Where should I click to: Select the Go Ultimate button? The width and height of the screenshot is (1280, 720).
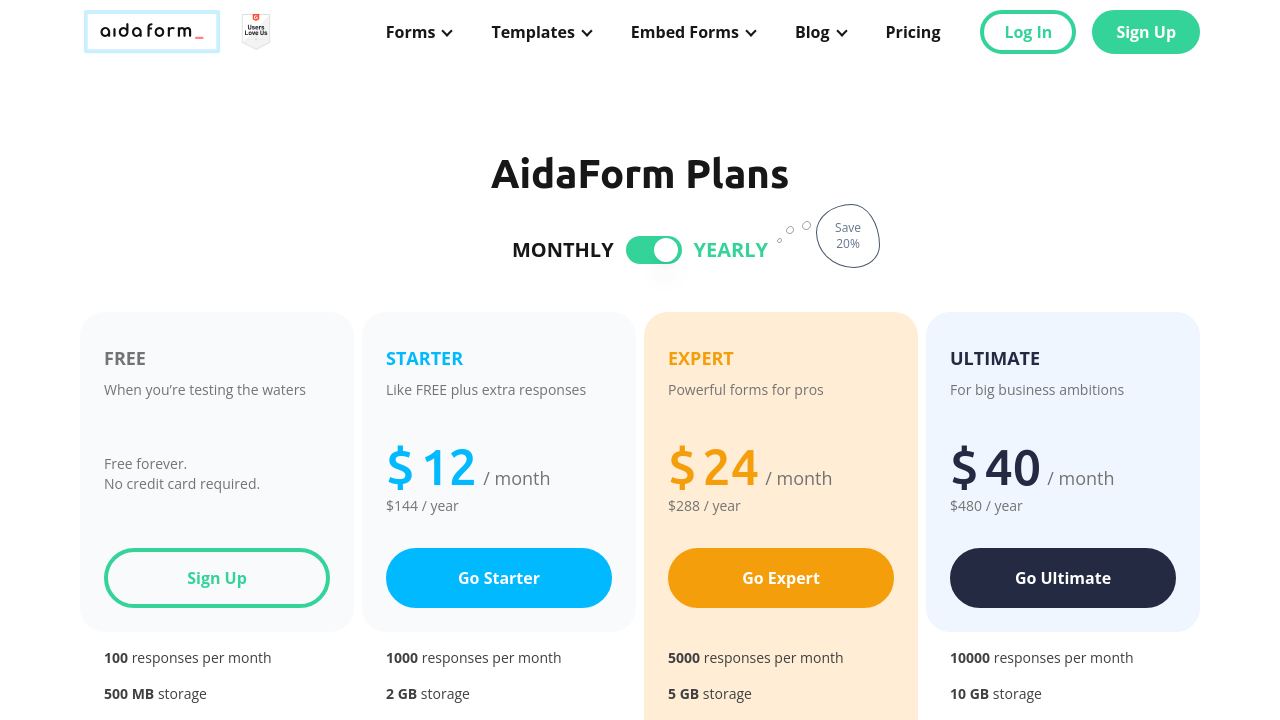click(x=1063, y=578)
